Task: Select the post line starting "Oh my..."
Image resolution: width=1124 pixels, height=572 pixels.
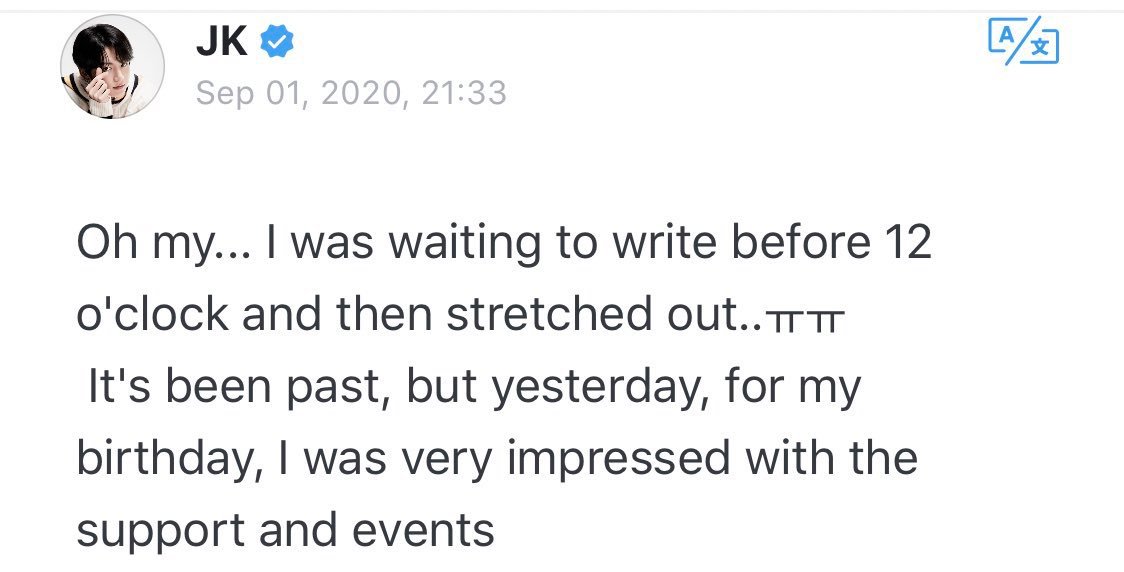Action: coord(504,244)
